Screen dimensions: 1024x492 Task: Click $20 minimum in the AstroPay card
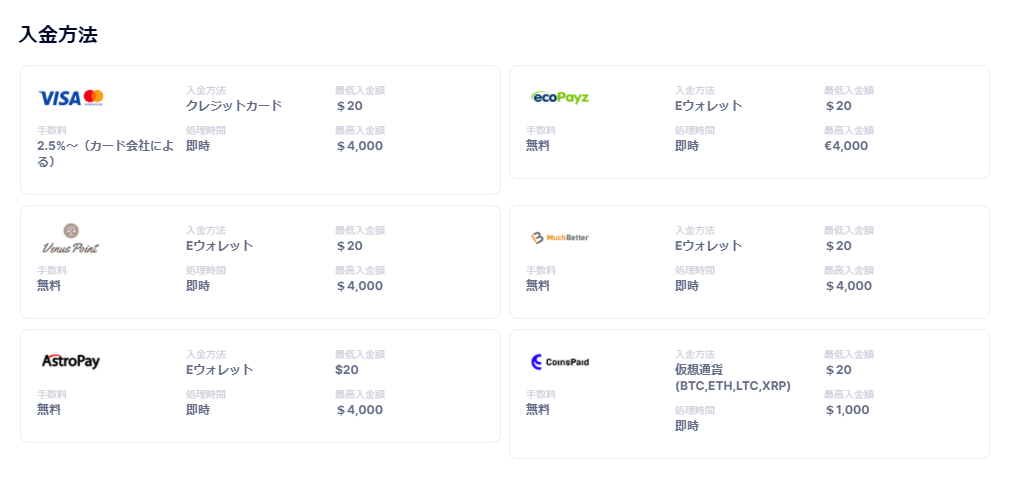click(347, 370)
